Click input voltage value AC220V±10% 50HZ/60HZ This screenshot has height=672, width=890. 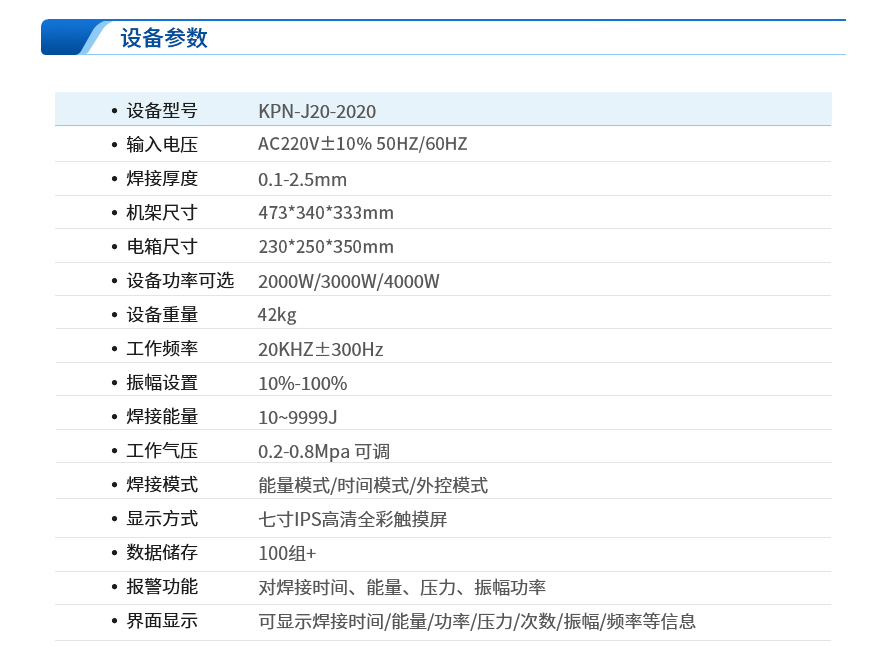coord(362,144)
